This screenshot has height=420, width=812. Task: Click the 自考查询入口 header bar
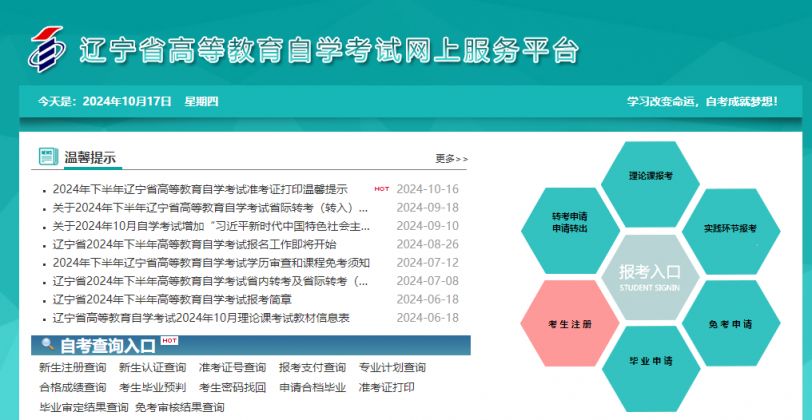251,345
